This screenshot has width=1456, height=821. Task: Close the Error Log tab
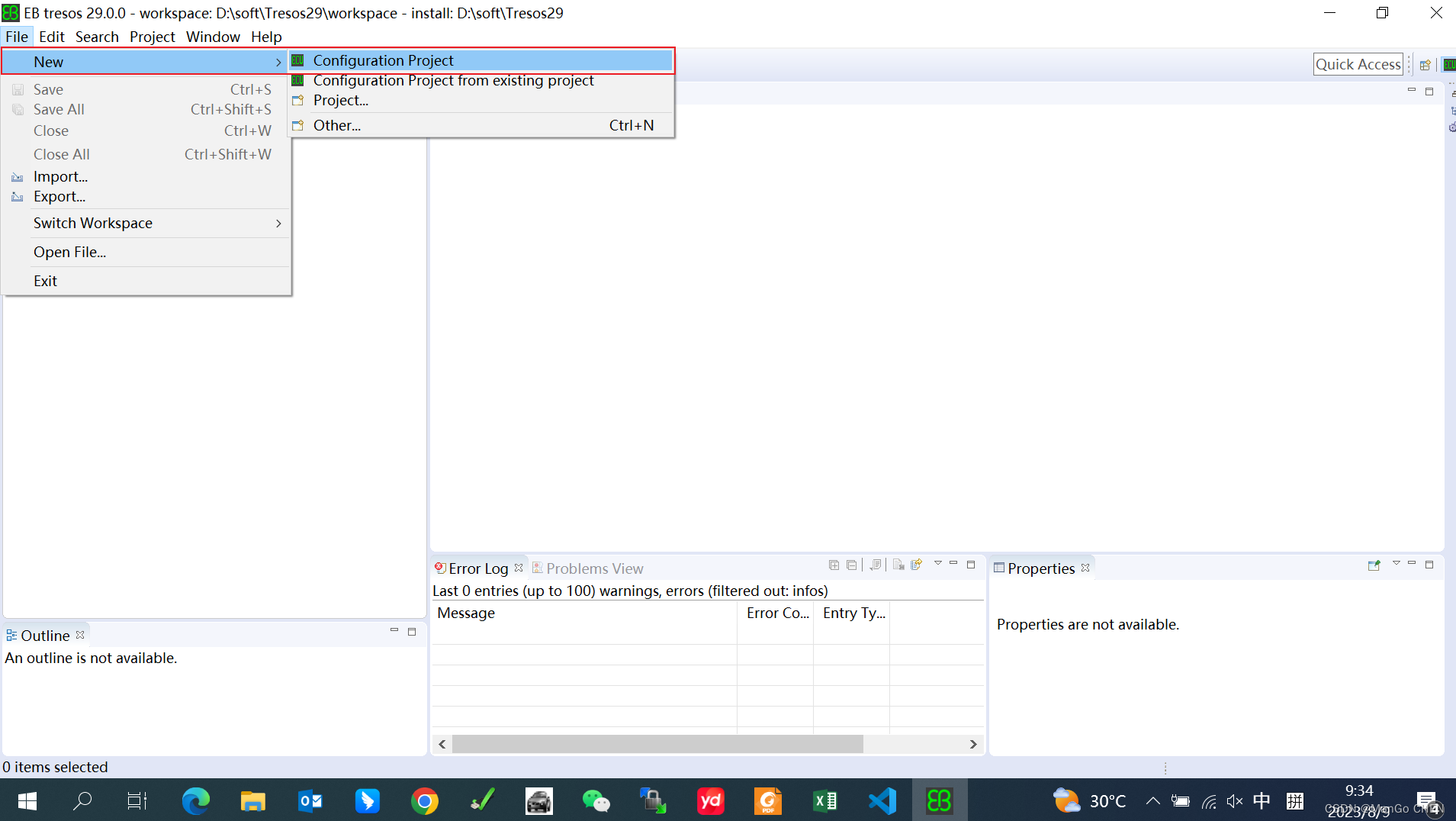click(x=519, y=568)
